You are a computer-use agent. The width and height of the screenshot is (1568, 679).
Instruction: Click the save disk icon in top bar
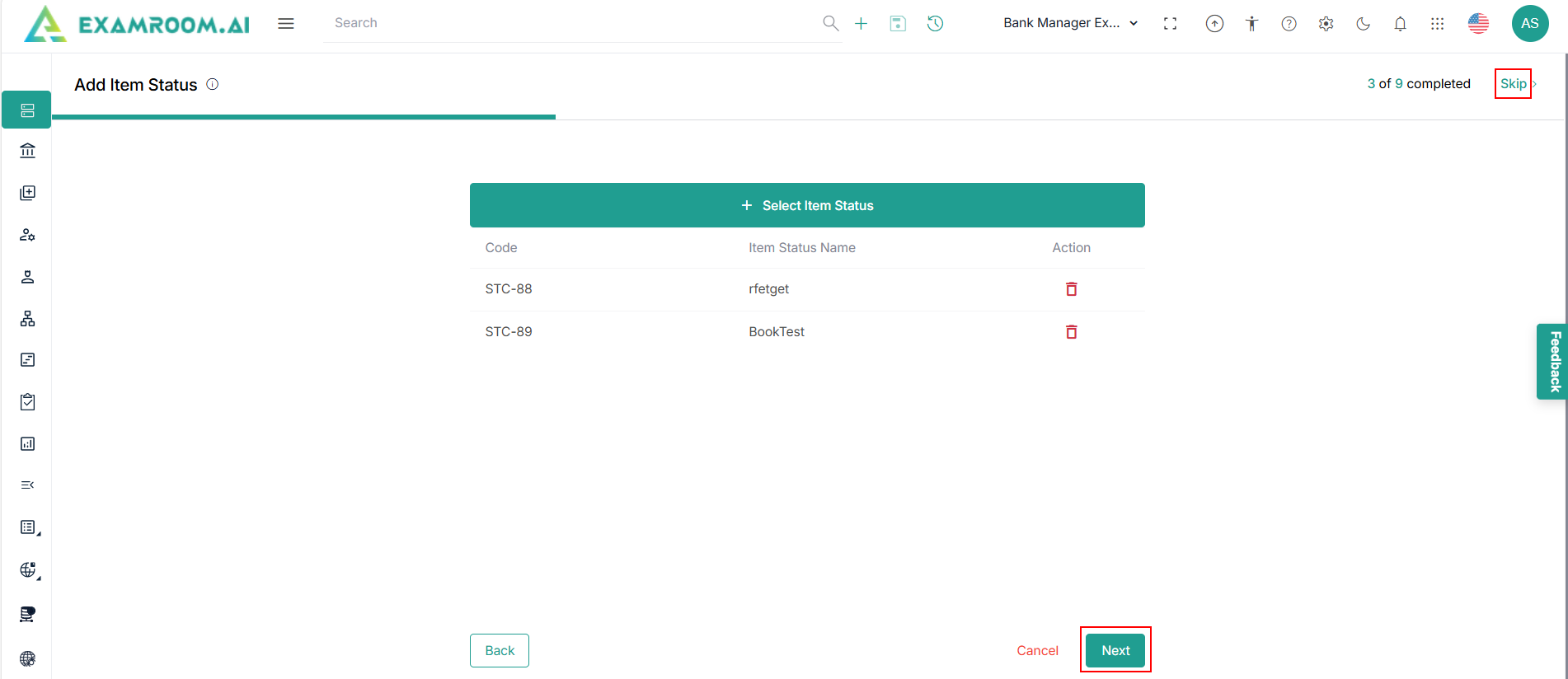898,24
